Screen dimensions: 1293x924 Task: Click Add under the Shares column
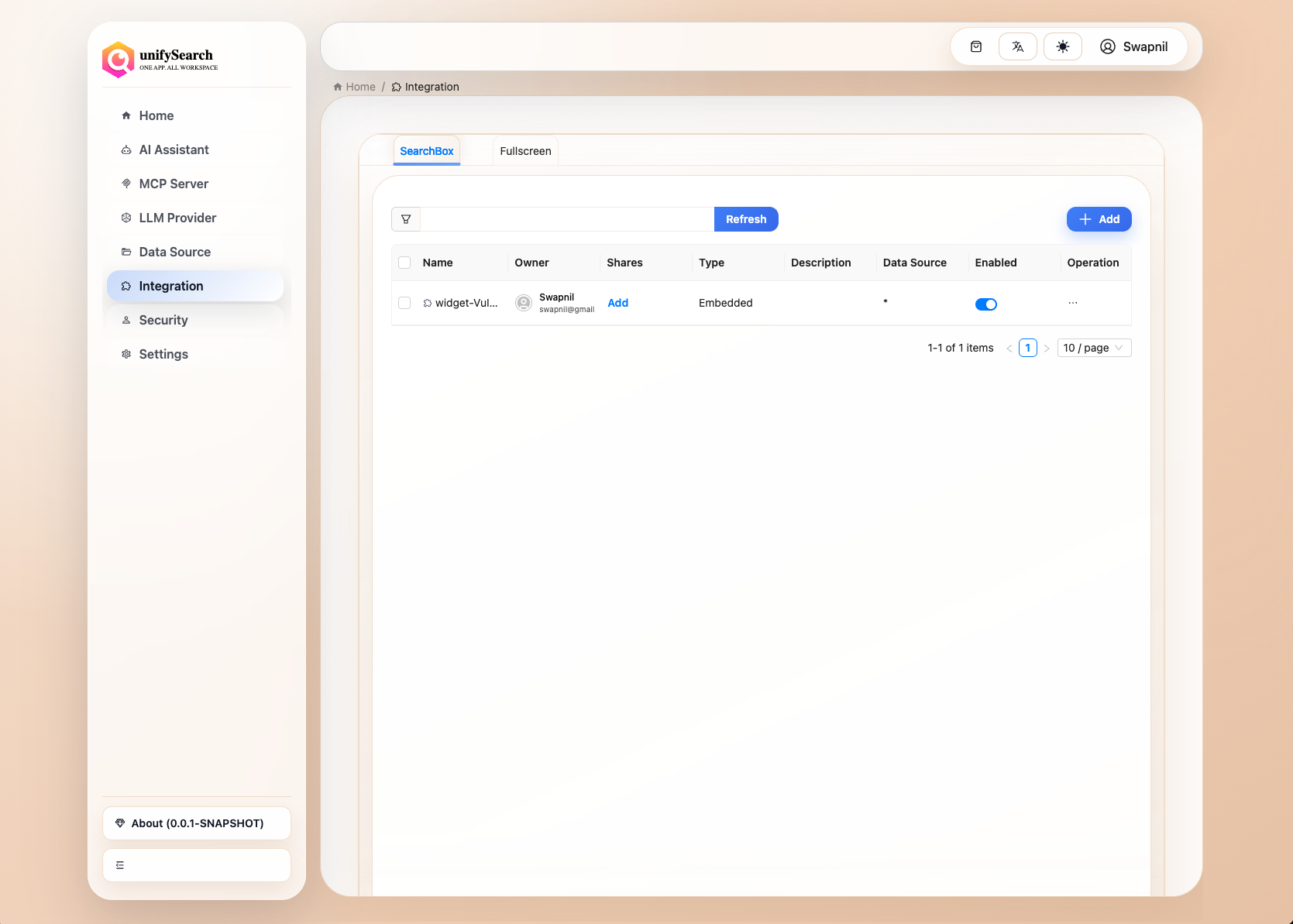tap(617, 303)
